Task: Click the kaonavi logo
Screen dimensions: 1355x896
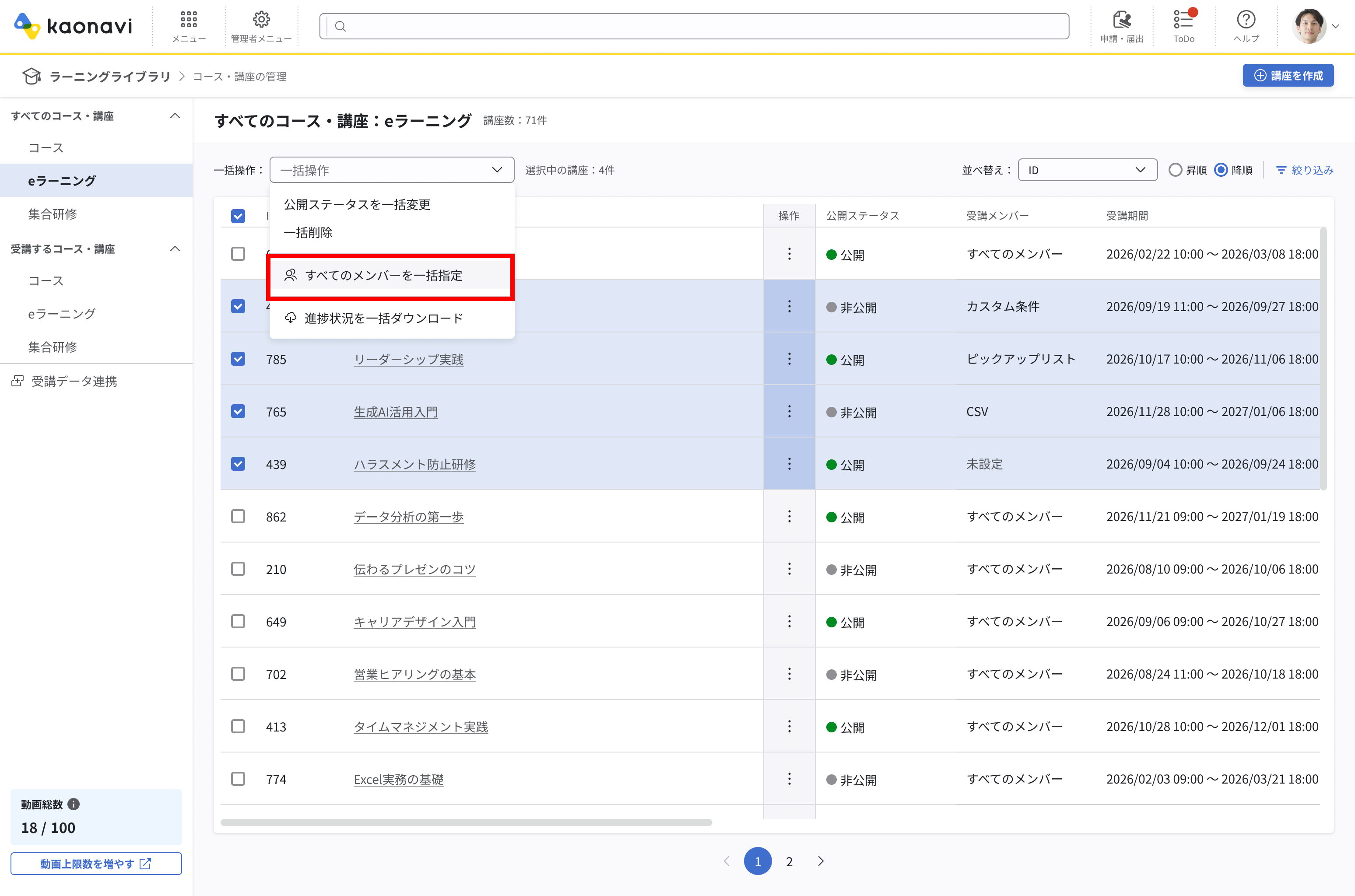Action: point(73,26)
